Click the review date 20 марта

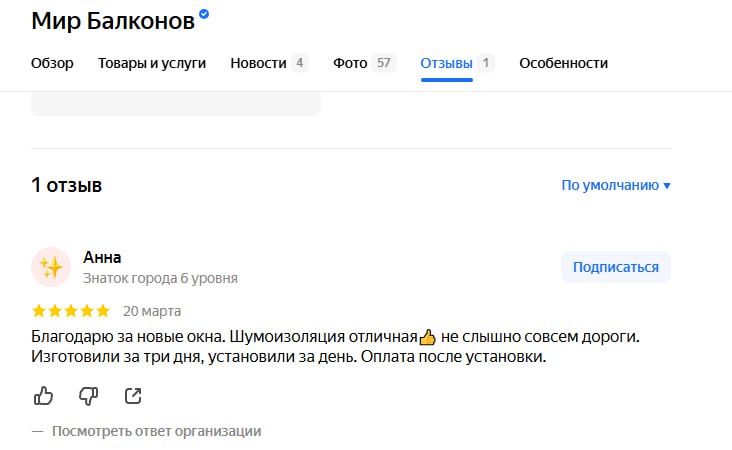click(152, 311)
